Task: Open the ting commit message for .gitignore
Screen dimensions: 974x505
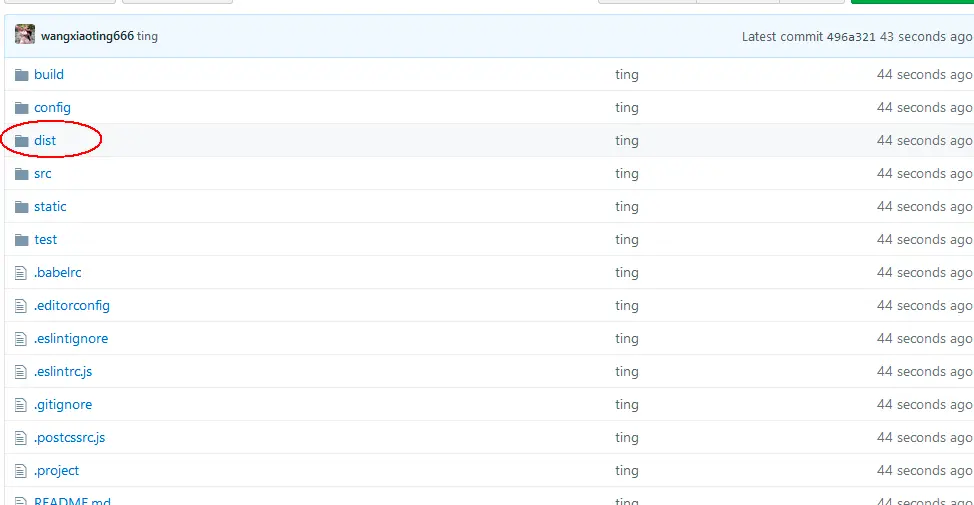Action: tap(627, 404)
